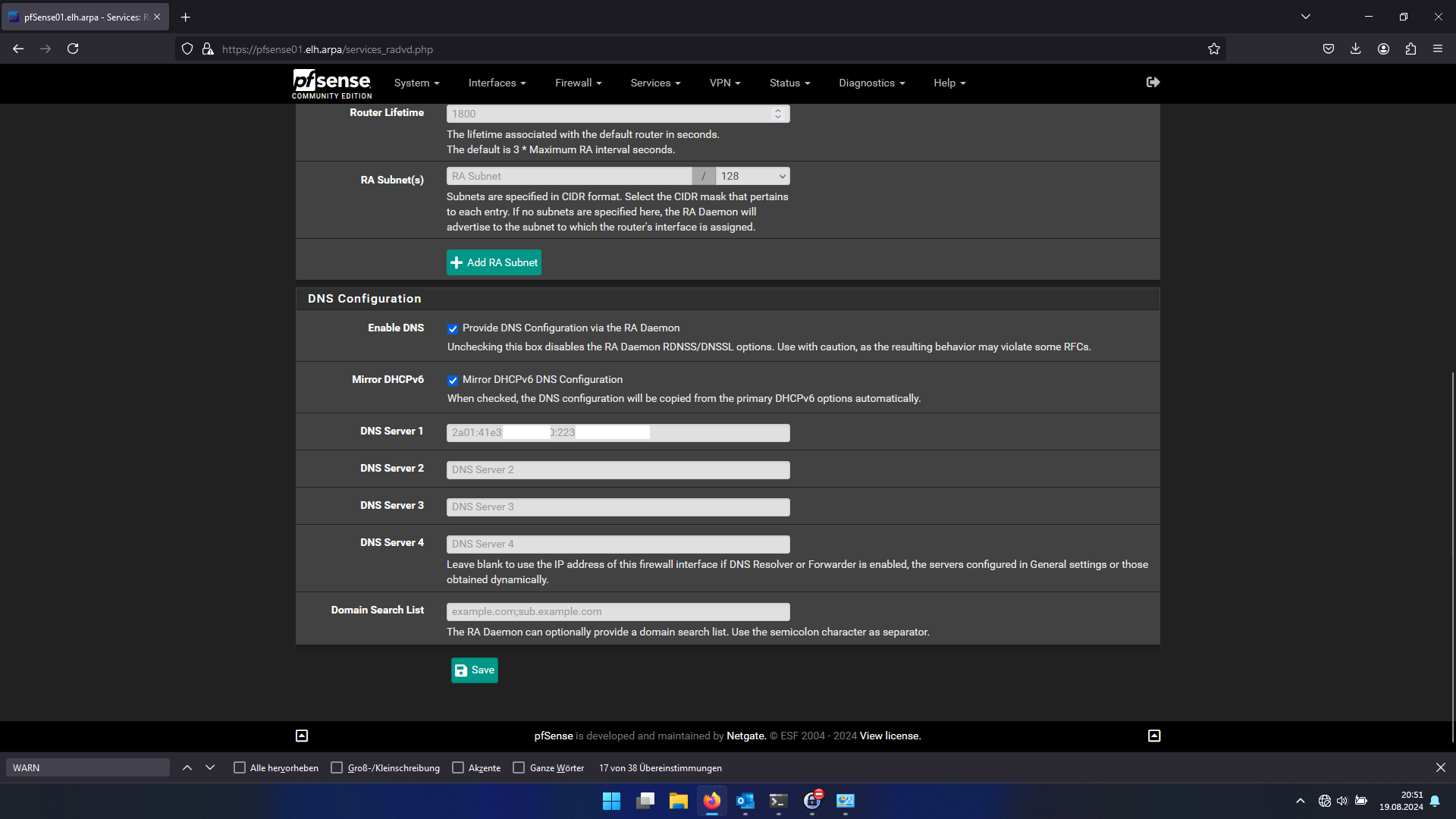The width and height of the screenshot is (1456, 819).
Task: Open the terminal app in taskbar
Action: pyautogui.click(x=779, y=801)
